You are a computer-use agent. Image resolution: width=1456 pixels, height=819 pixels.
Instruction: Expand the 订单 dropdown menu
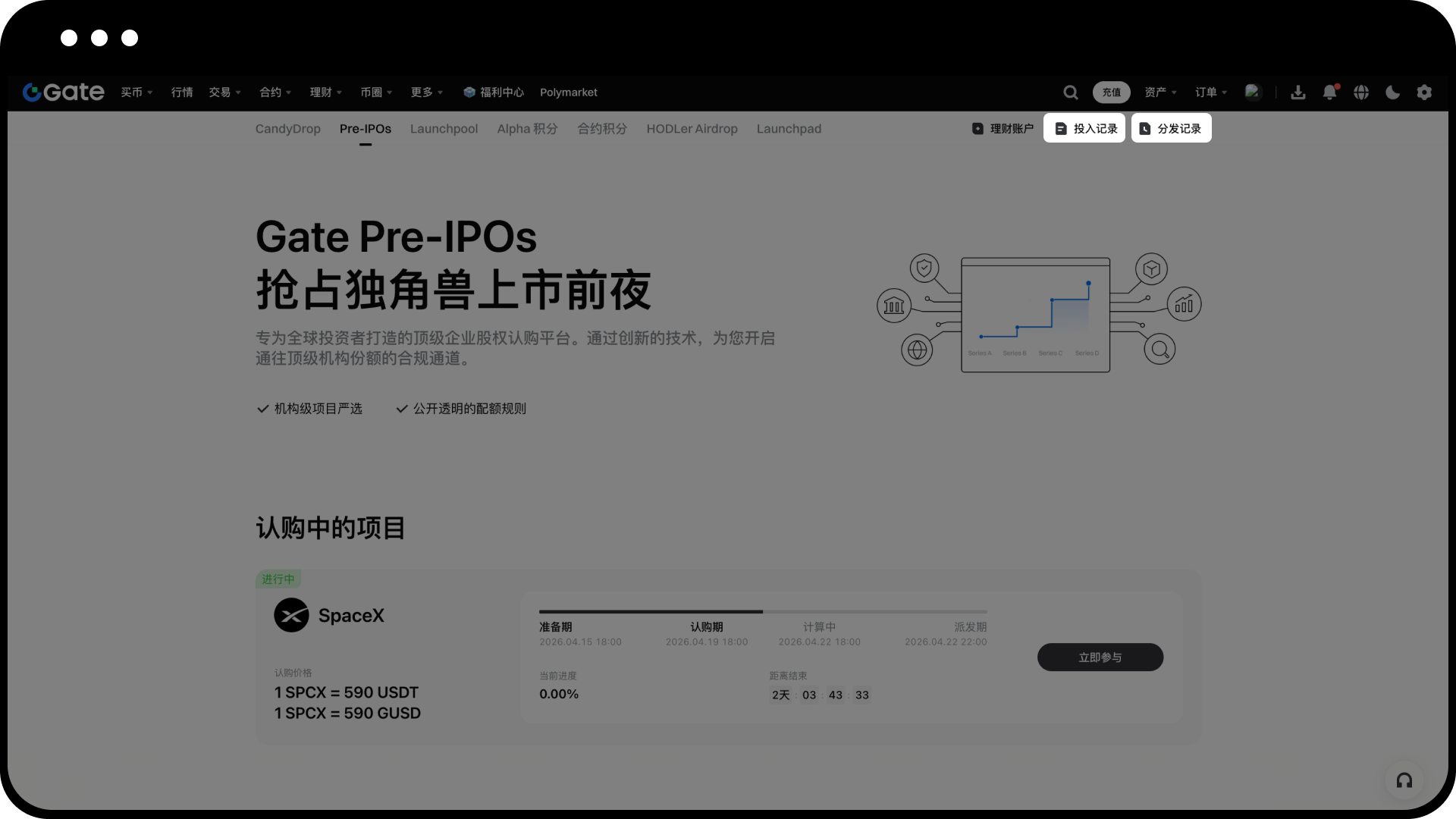coord(1210,93)
